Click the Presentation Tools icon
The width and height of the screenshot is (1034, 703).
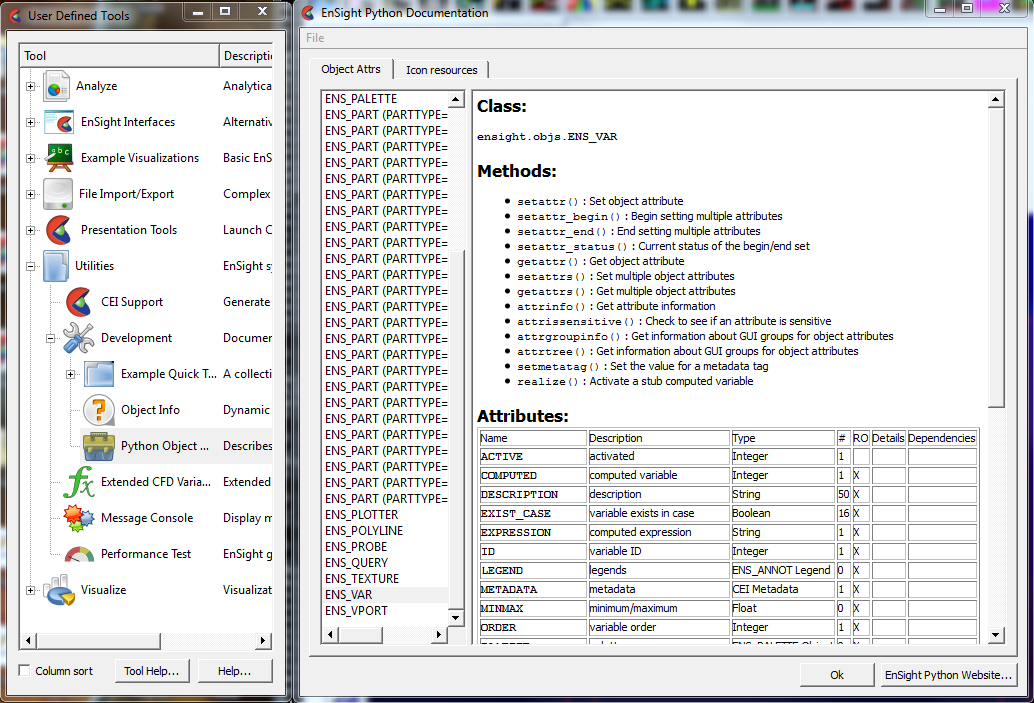coord(59,230)
